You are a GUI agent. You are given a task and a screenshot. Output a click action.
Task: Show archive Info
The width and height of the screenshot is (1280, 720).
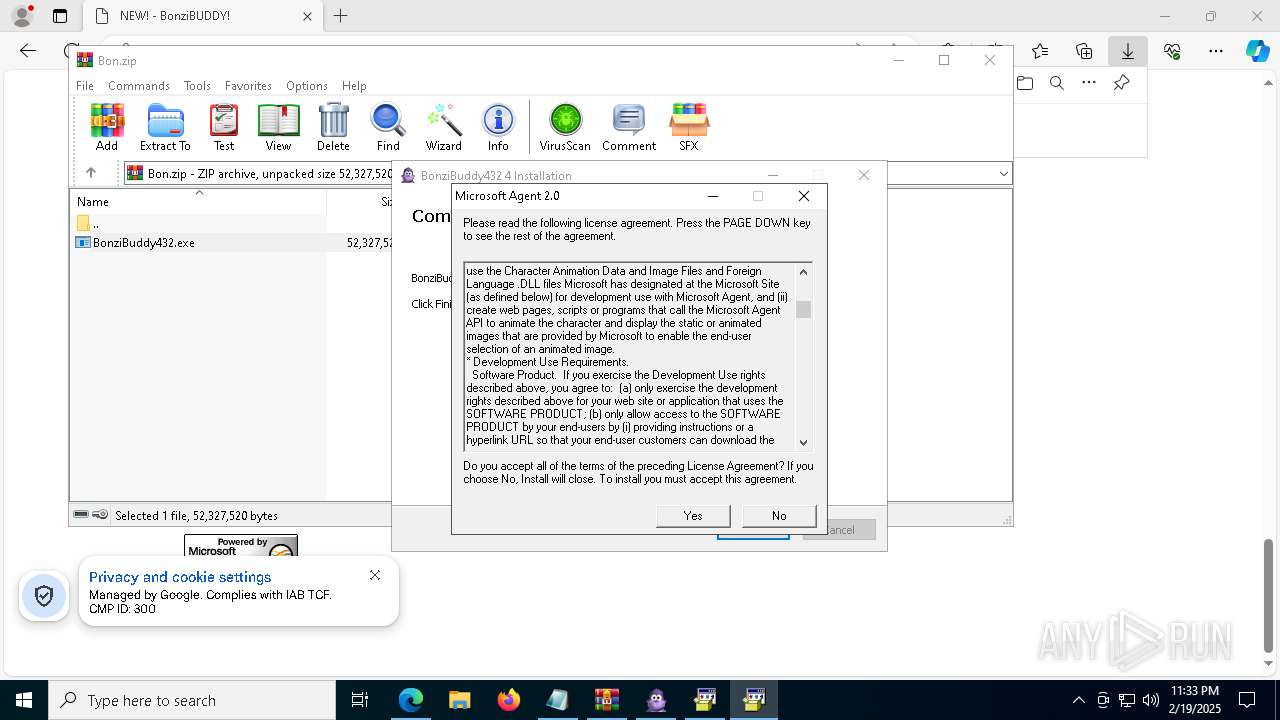(498, 127)
